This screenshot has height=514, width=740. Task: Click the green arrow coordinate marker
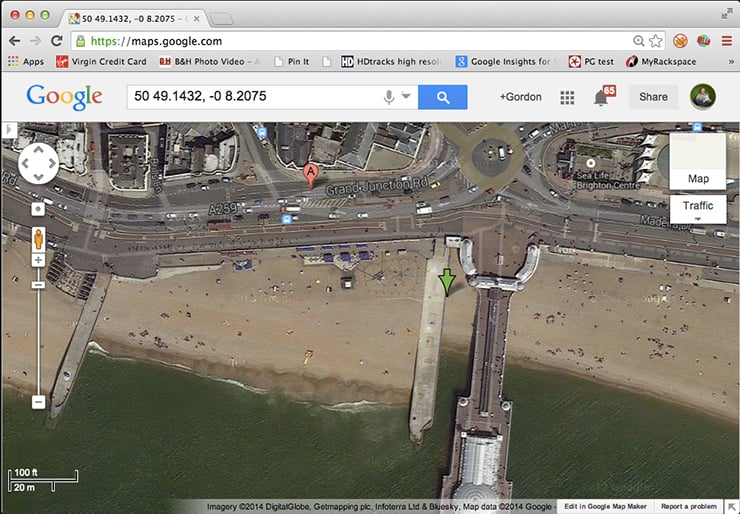(x=447, y=282)
